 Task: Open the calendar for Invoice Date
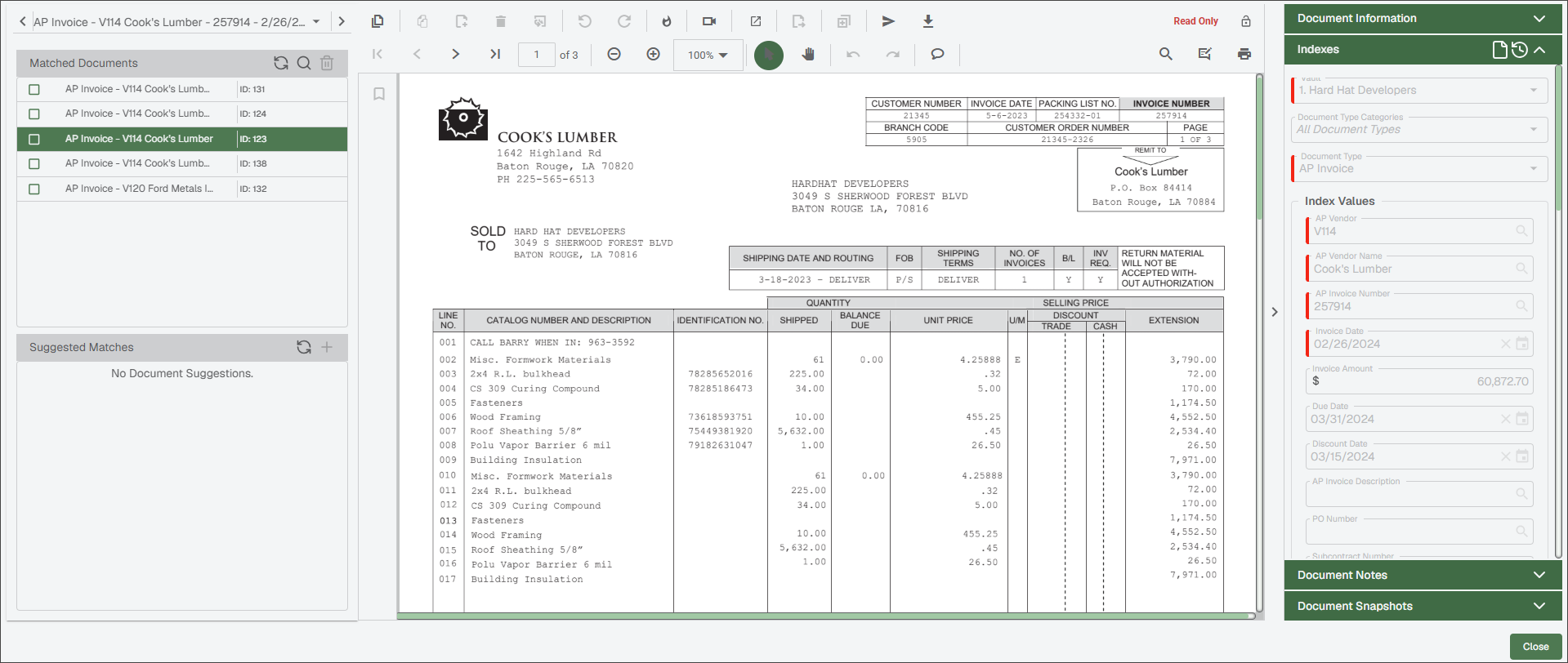tap(1522, 344)
